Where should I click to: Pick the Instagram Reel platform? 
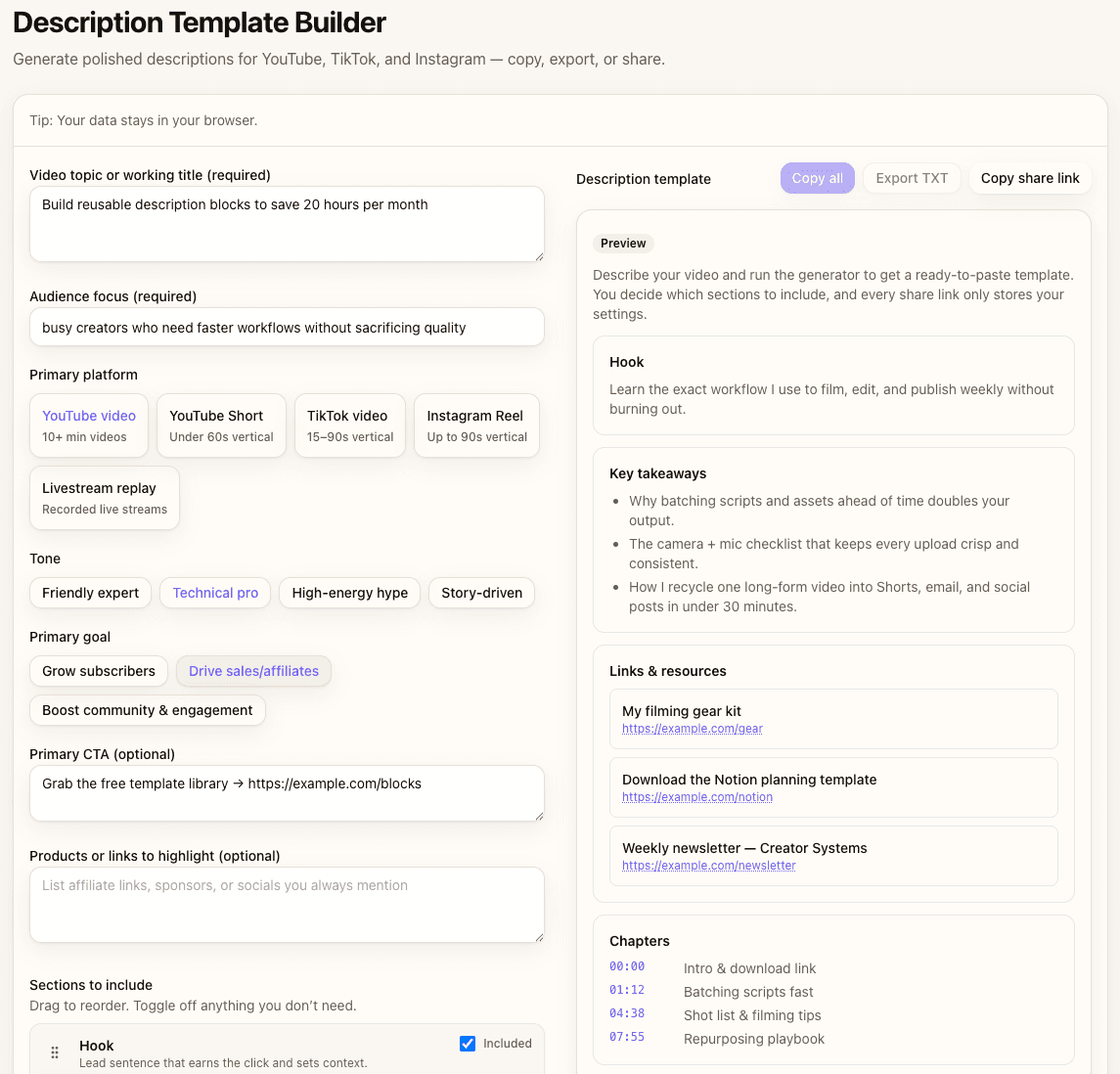(476, 425)
